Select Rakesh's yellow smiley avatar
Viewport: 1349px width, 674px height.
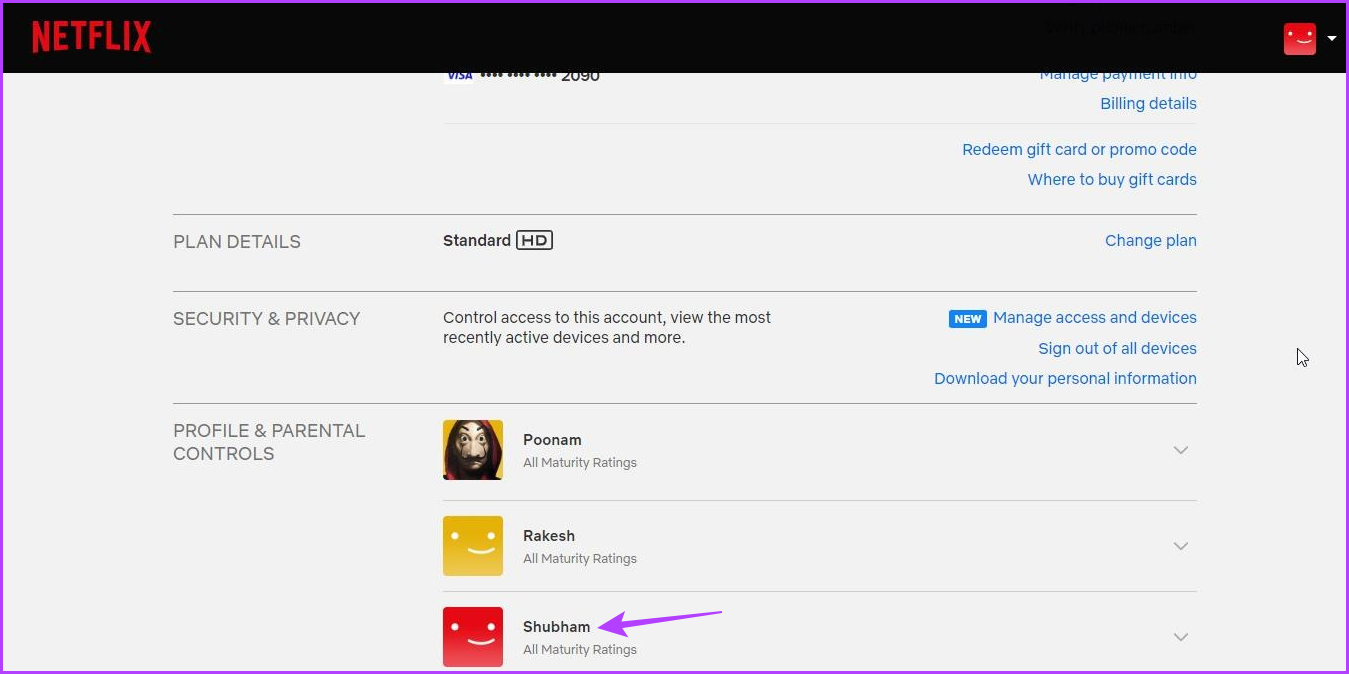473,546
